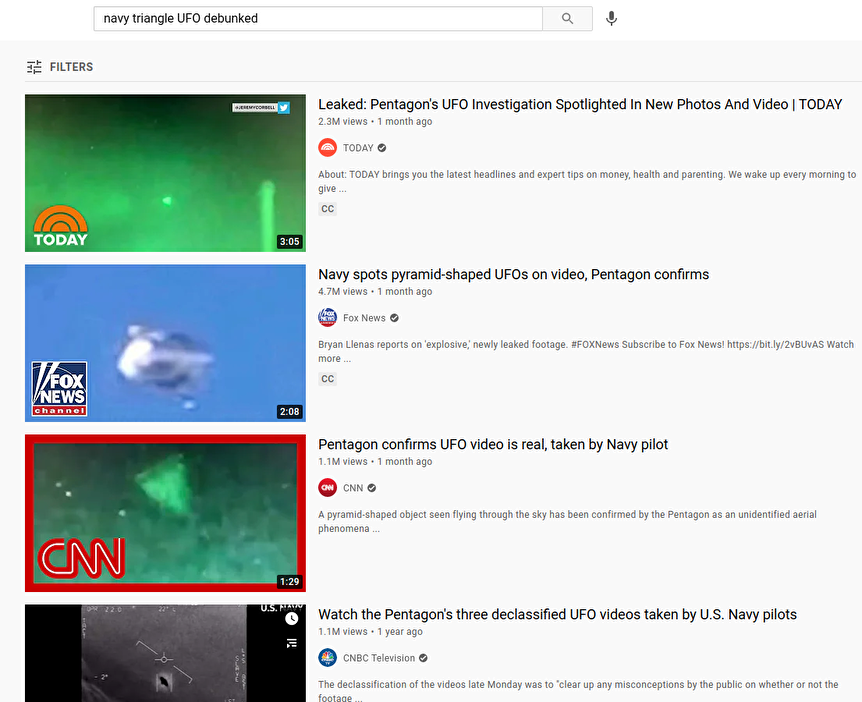862x702 pixels.
Task: Open the CNBC declassified videos thumbnail
Action: (165, 653)
